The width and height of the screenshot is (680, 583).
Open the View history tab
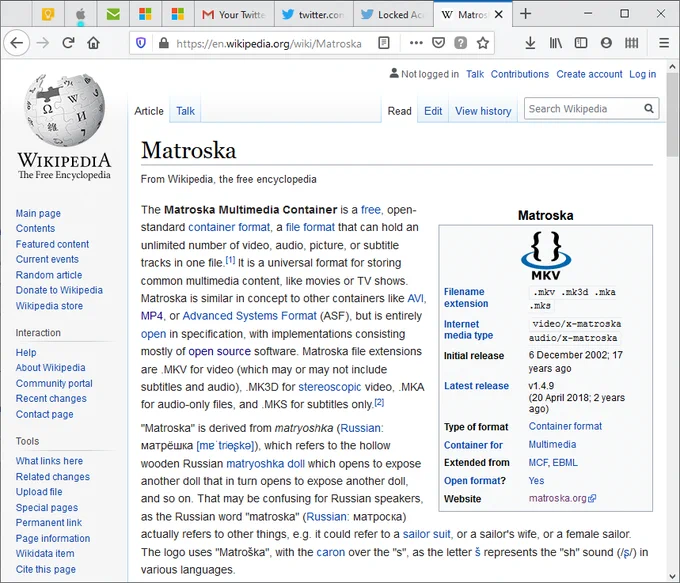pyautogui.click(x=483, y=111)
